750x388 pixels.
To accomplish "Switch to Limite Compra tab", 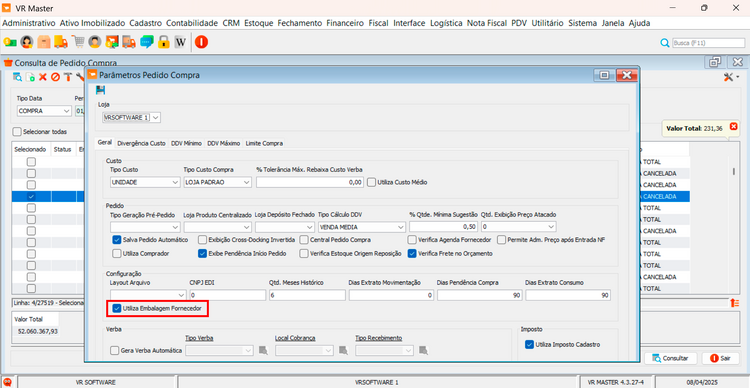I will [x=264, y=143].
